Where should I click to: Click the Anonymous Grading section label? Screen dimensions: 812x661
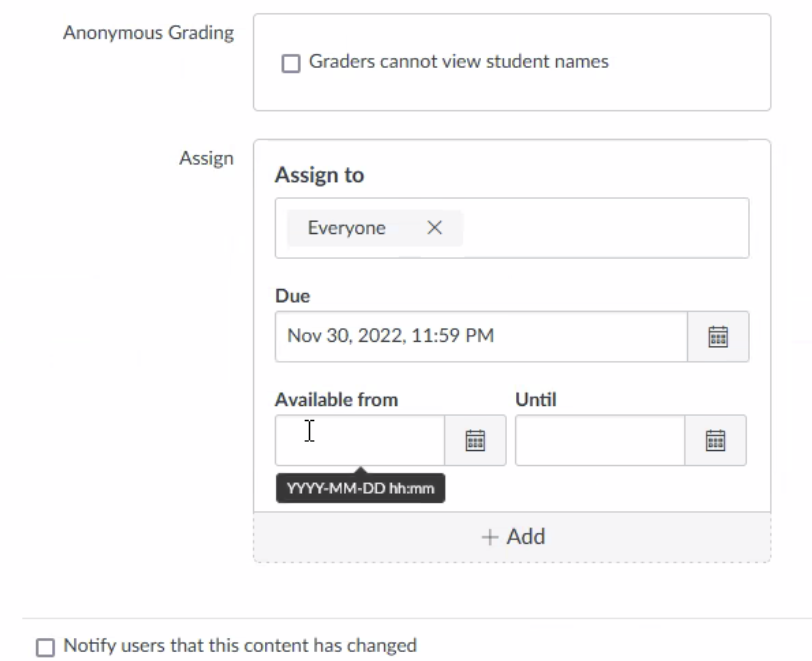pyautogui.click(x=149, y=33)
